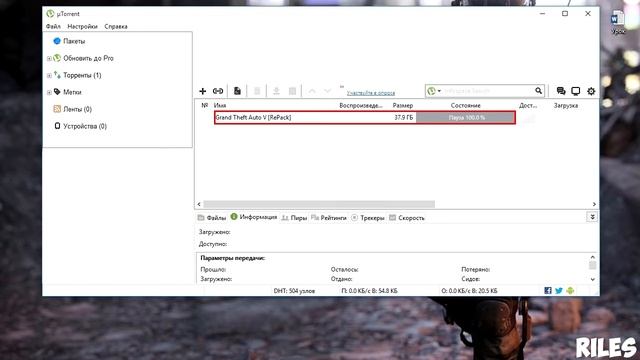Click the Пакеты icon in sidebar
The width and height of the screenshot is (640, 360).
[57, 41]
